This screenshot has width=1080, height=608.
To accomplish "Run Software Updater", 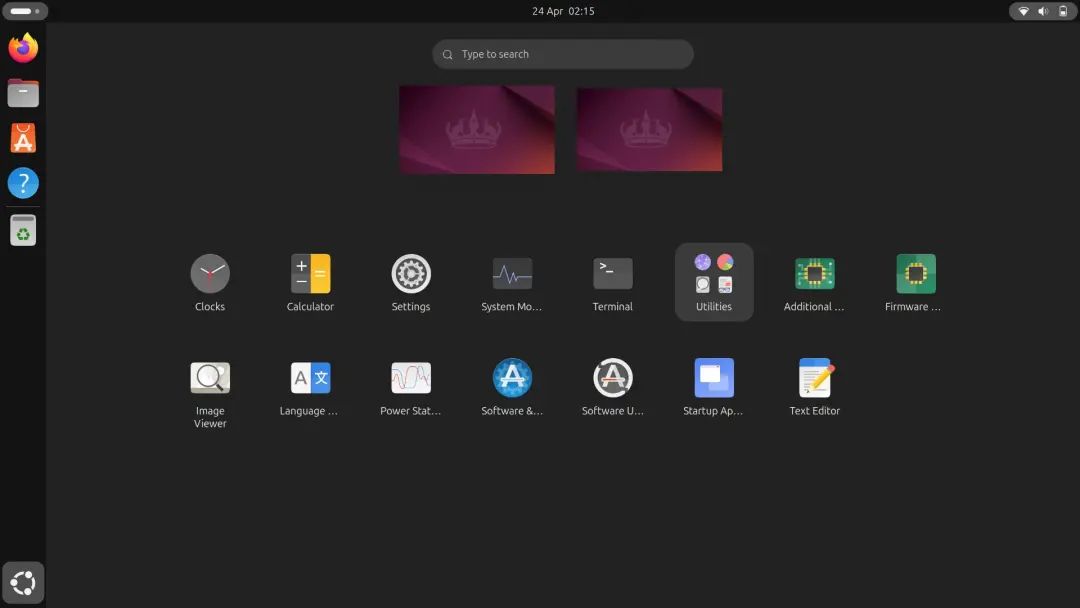I will (x=612, y=377).
